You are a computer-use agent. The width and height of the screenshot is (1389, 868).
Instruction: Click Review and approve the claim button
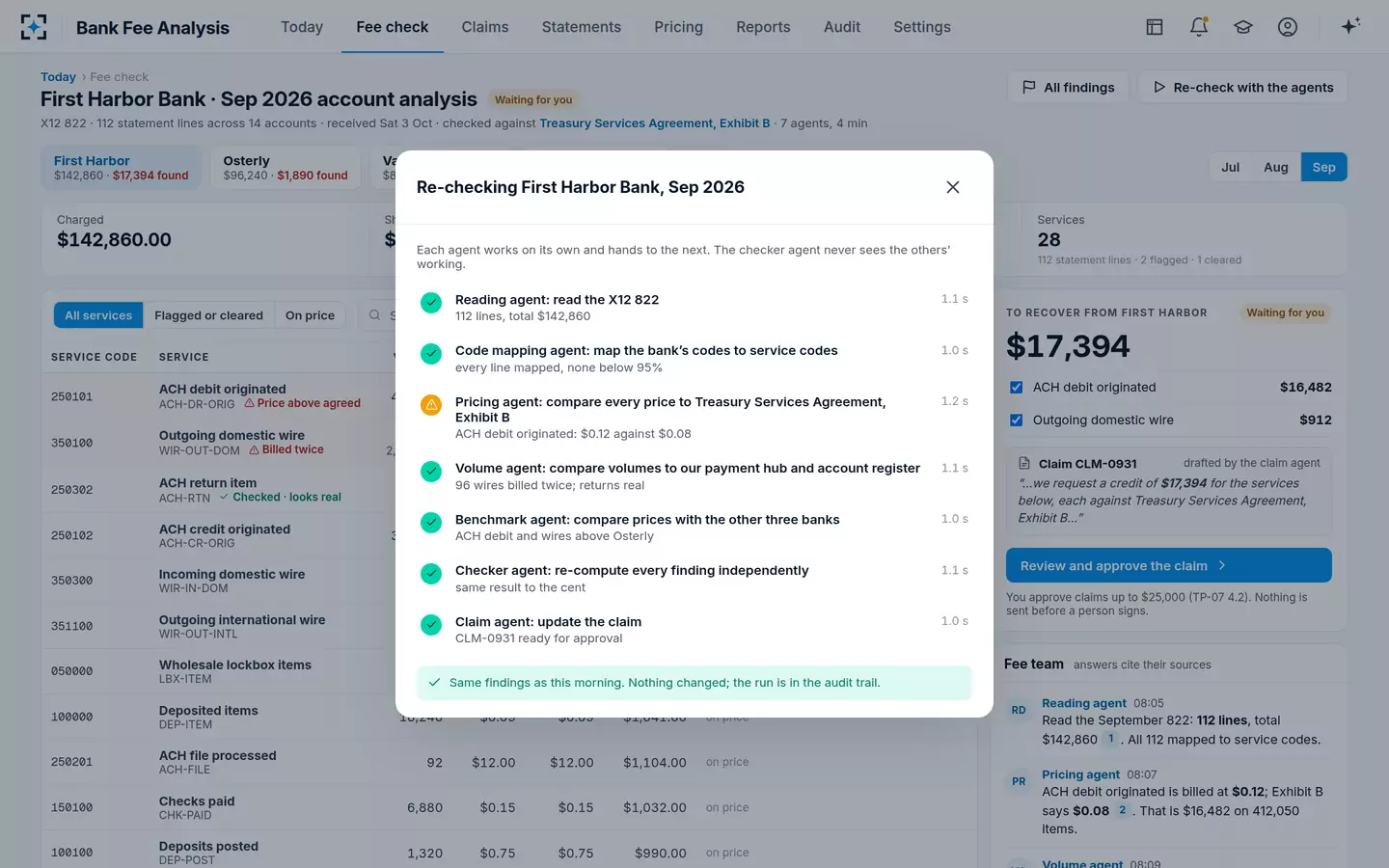click(x=1168, y=565)
